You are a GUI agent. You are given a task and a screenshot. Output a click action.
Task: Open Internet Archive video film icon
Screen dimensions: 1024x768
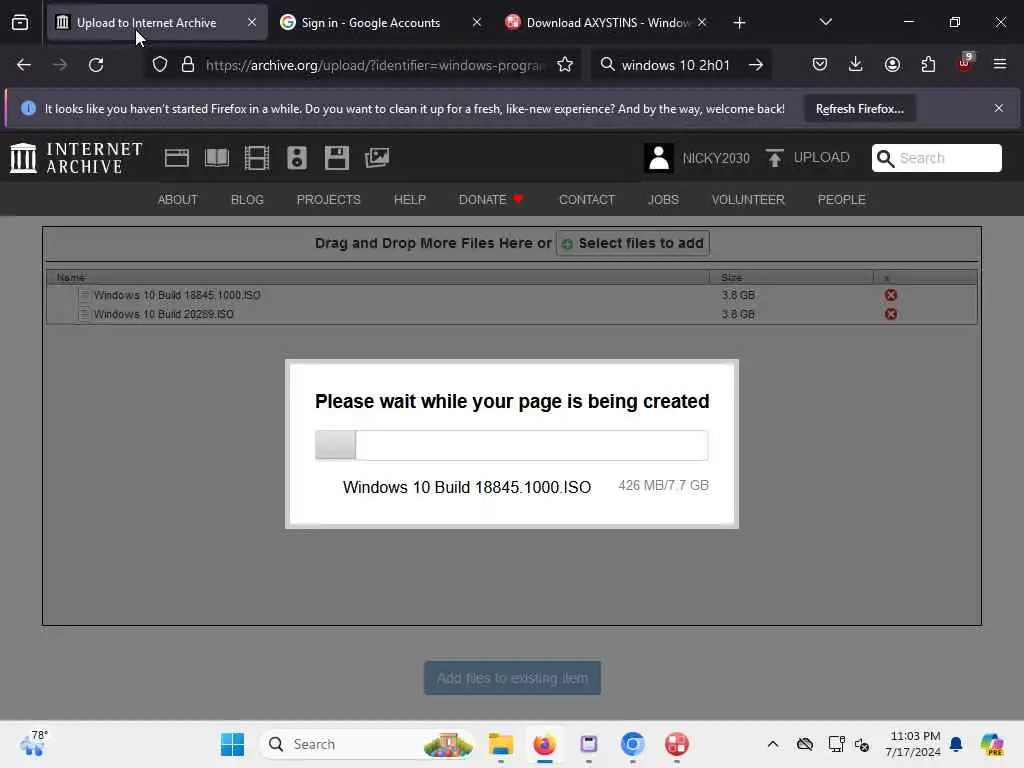[x=257, y=158]
